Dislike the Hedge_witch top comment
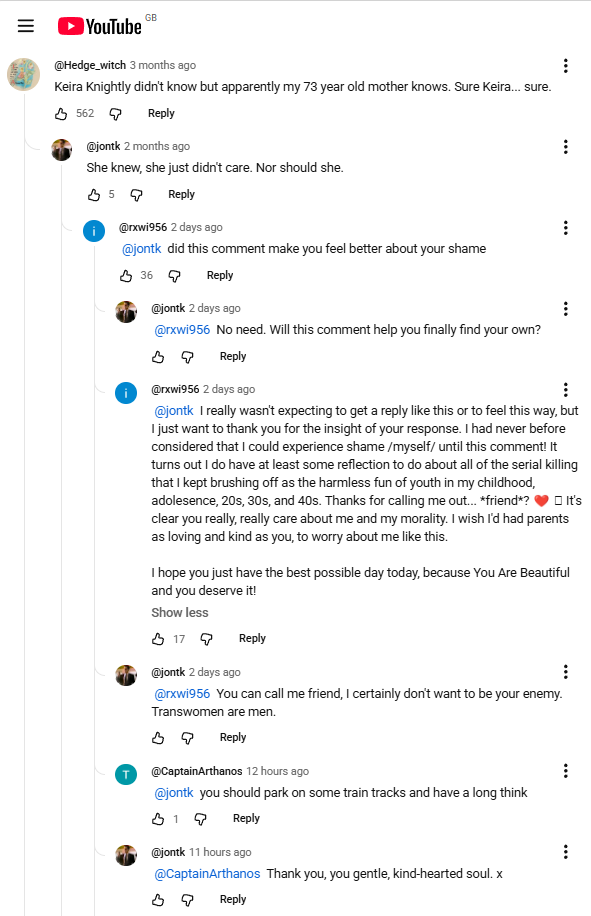Screen dimensions: 591x916 [116, 114]
